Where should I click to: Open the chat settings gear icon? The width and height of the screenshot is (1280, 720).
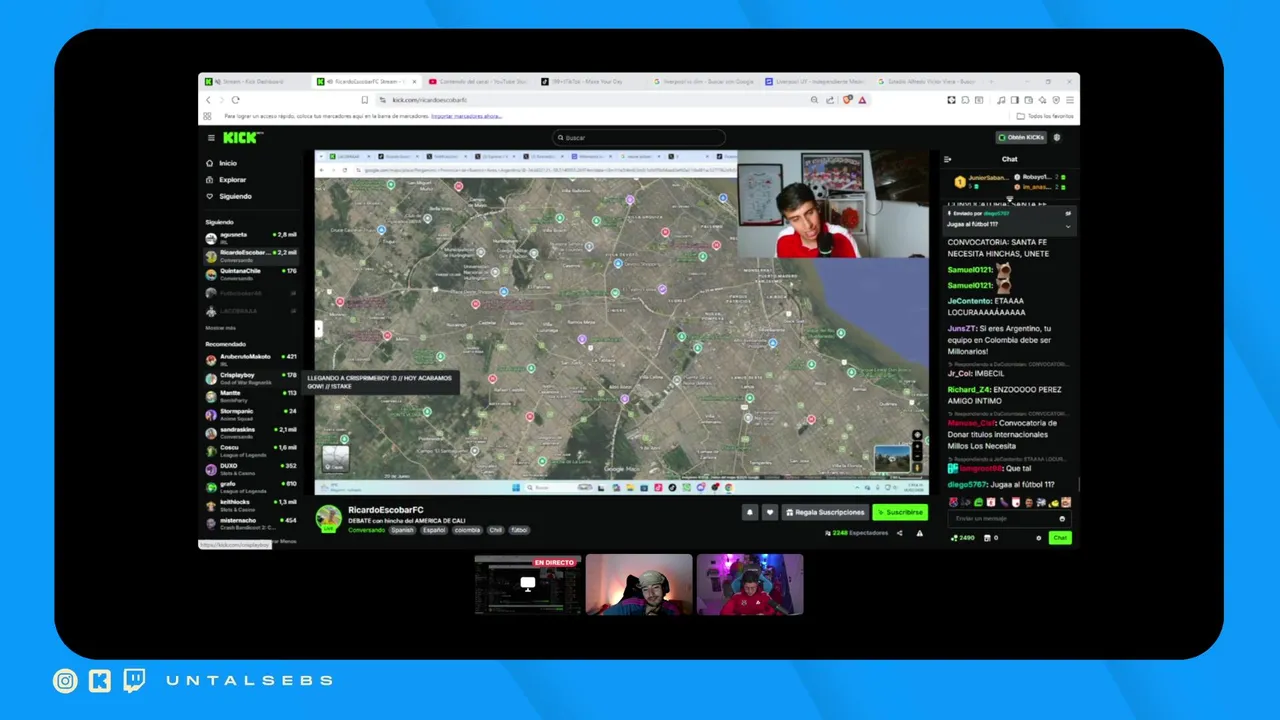pyautogui.click(x=1038, y=538)
